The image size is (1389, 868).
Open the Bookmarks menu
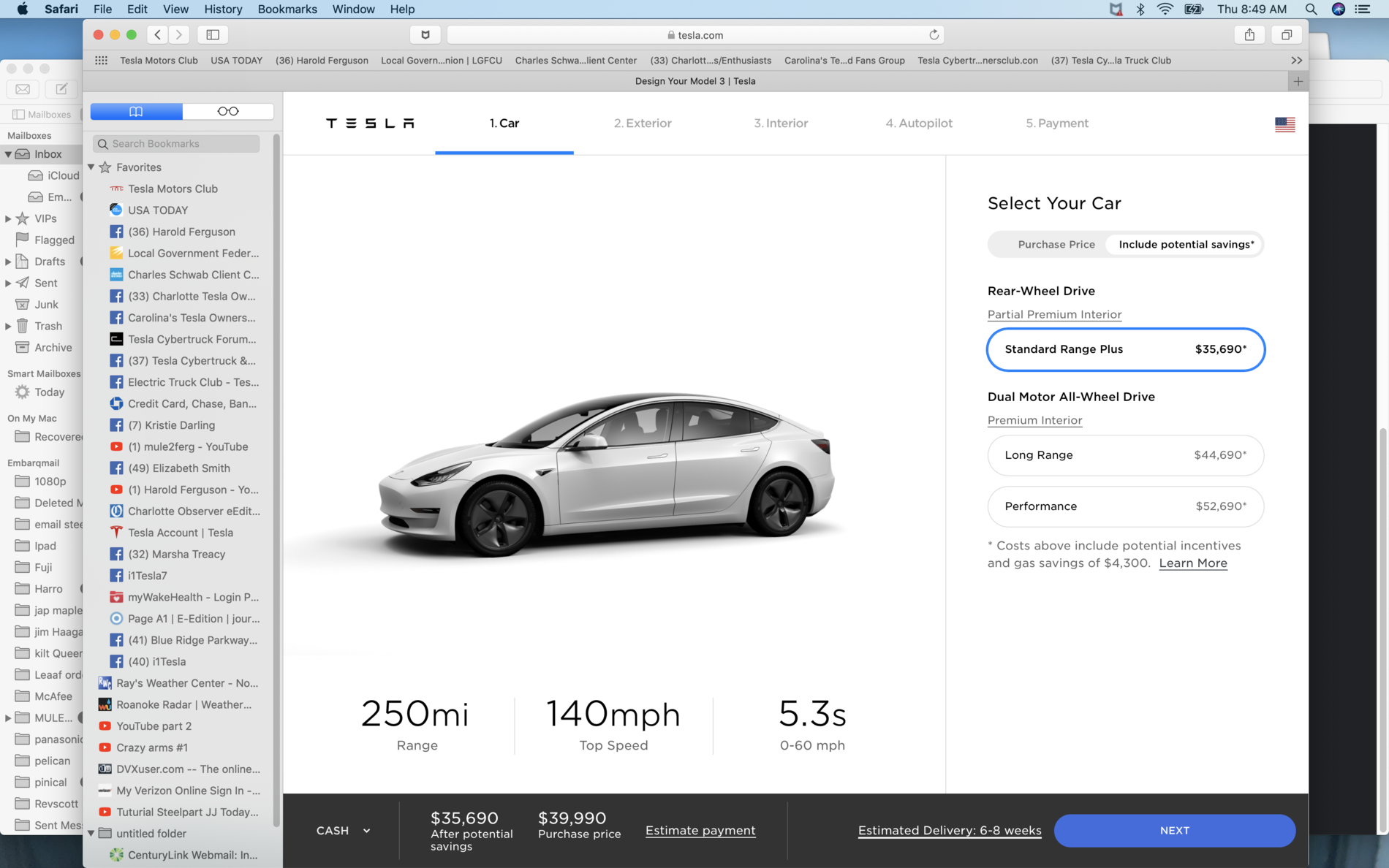[x=287, y=9]
